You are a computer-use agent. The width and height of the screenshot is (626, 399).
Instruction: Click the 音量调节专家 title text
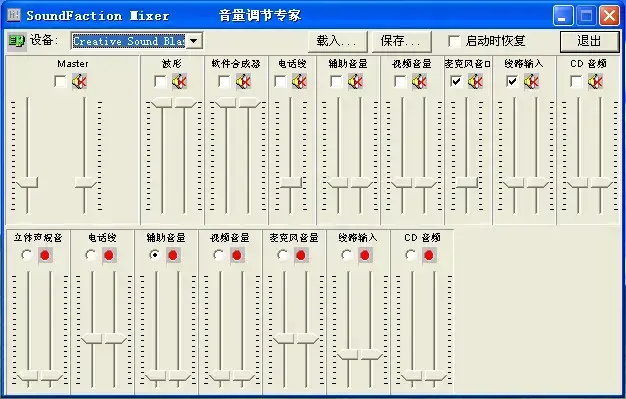260,15
